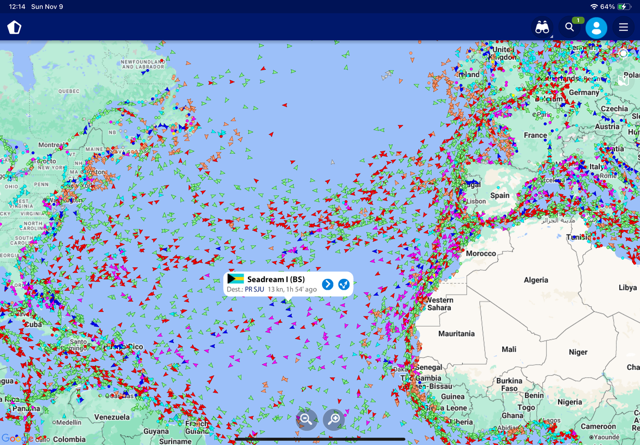Open the user account profile
This screenshot has width=640, height=445.
point(597,28)
